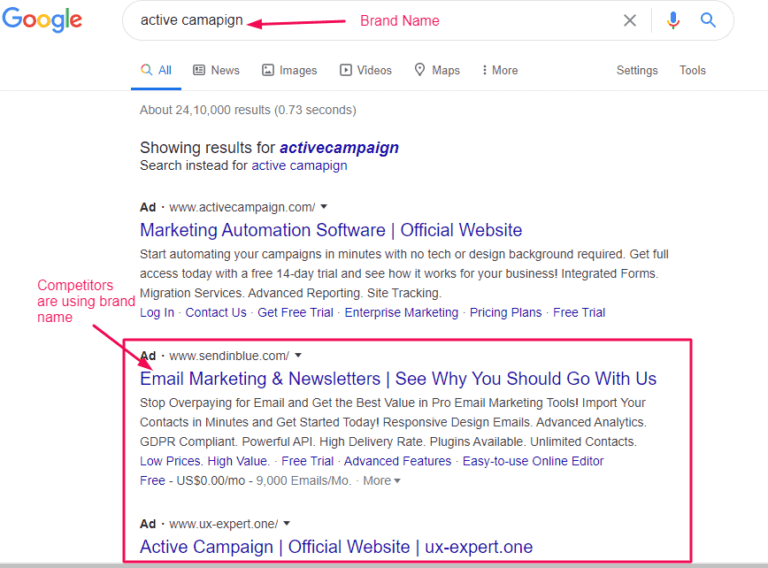Image resolution: width=768 pixels, height=568 pixels.
Task: Expand sendinblue.com ad dropdown arrow
Action: click(298, 356)
